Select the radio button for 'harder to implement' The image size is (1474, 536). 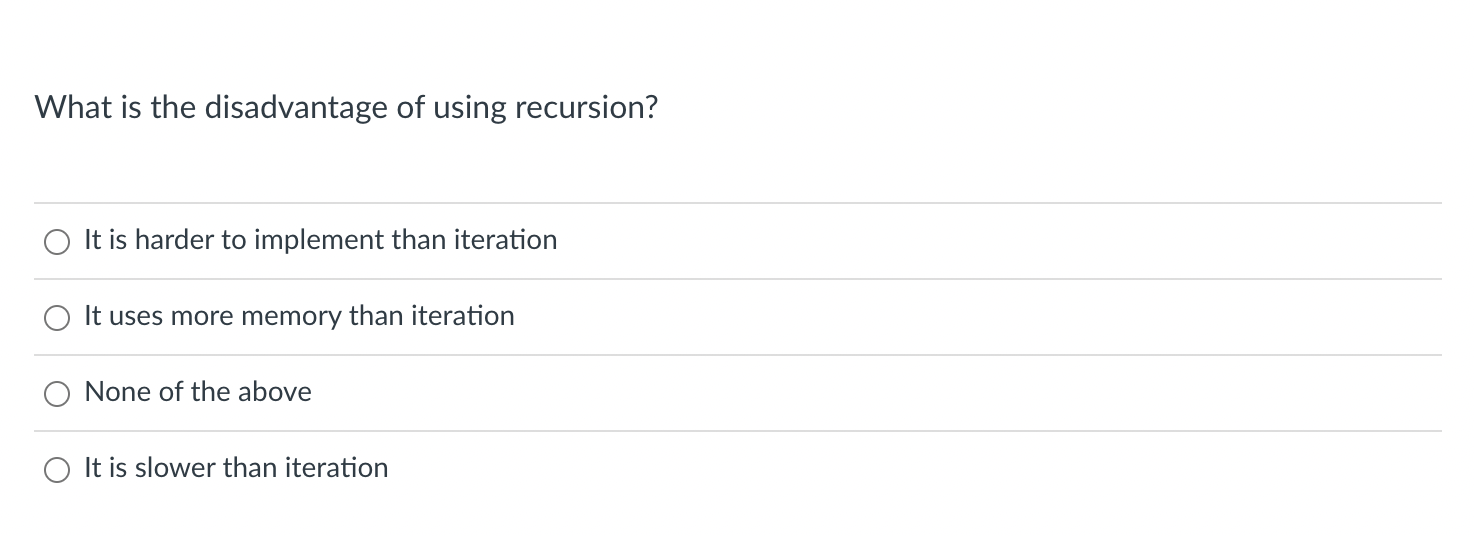point(56,241)
